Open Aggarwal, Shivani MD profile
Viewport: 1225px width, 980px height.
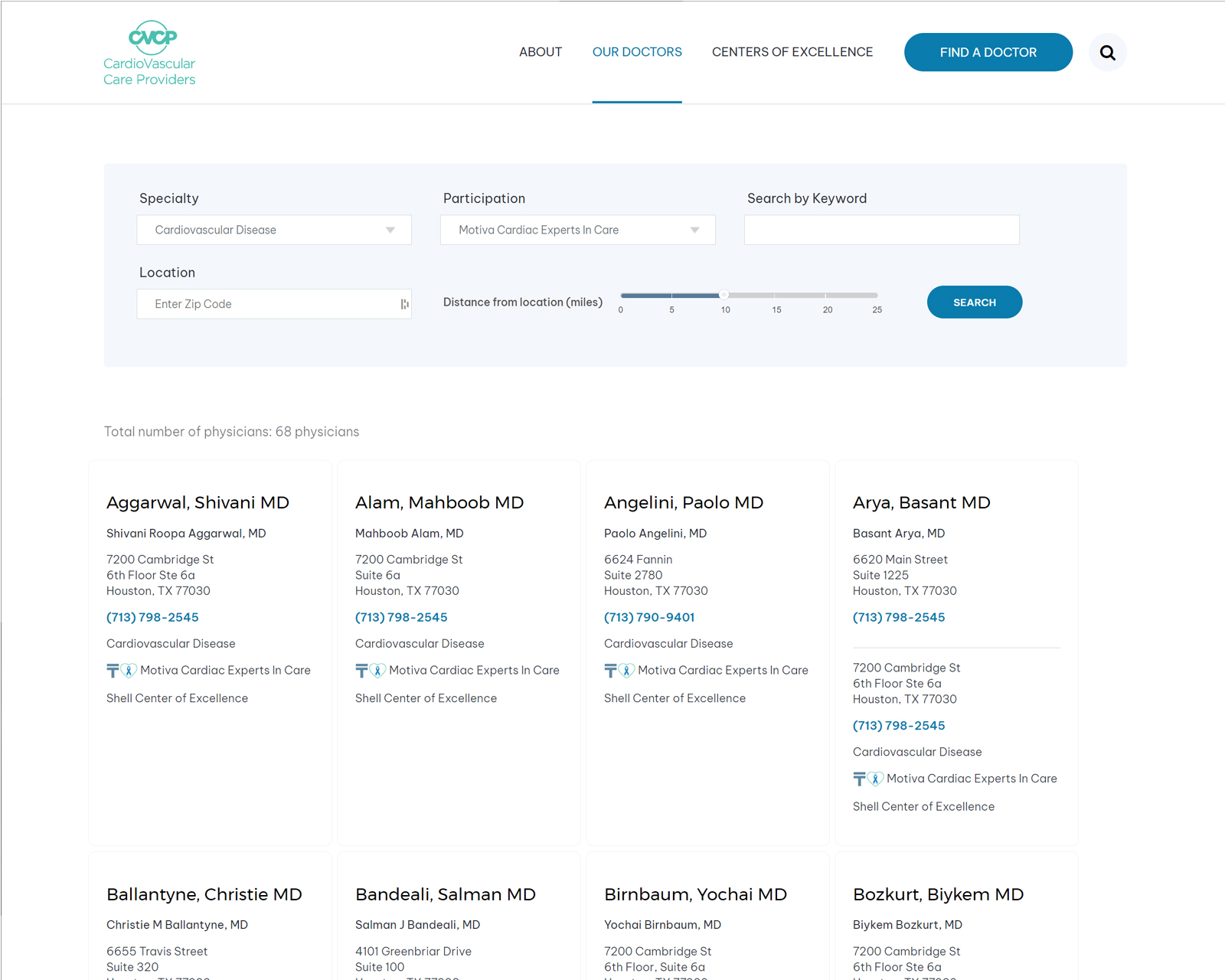198,502
